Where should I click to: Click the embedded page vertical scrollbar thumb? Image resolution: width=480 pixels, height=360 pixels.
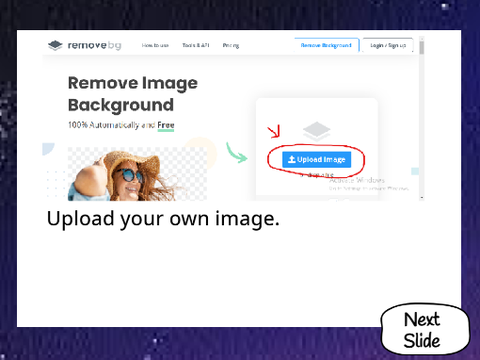422,47
